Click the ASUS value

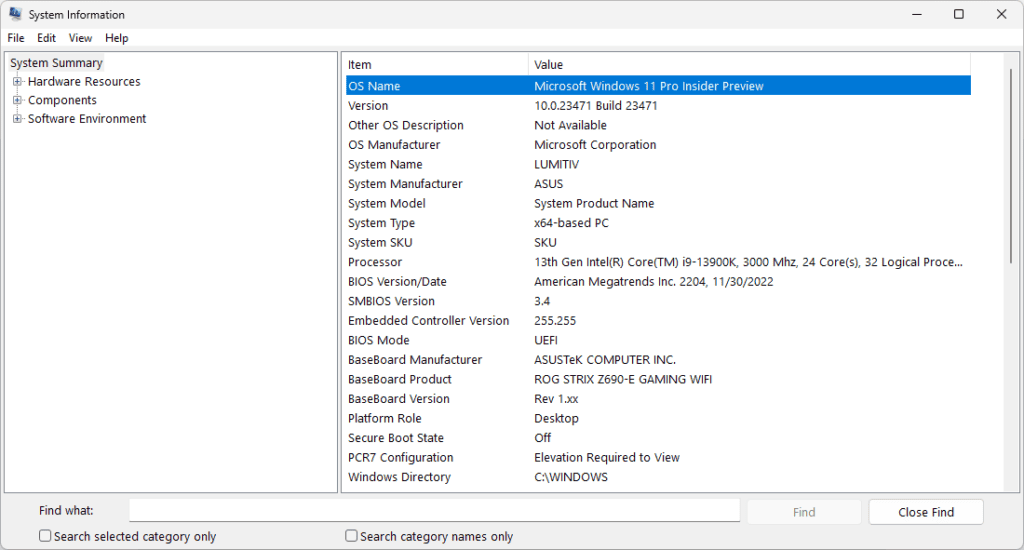(549, 184)
